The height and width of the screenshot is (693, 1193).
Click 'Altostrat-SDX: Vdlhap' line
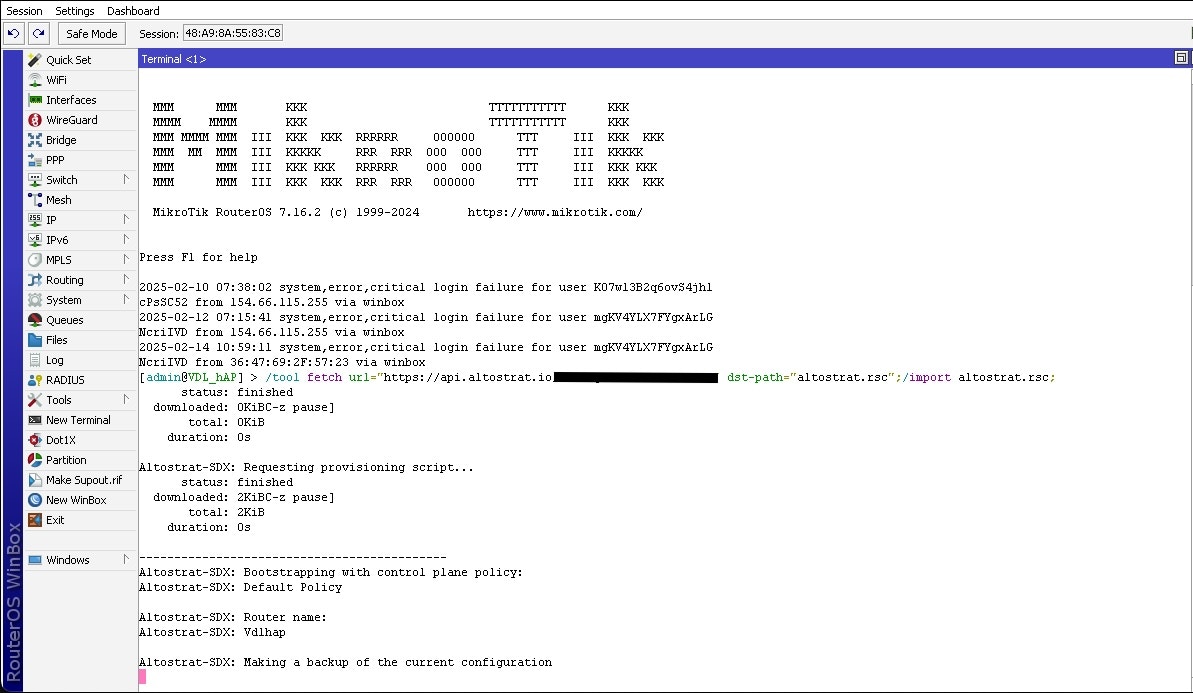point(212,632)
